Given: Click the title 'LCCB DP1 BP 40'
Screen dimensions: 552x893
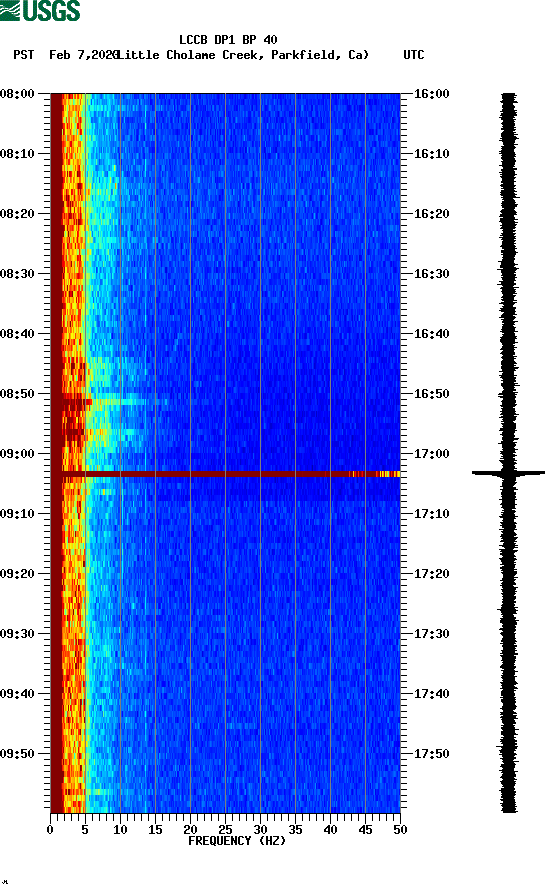Looking at the screenshot, I should [228, 40].
